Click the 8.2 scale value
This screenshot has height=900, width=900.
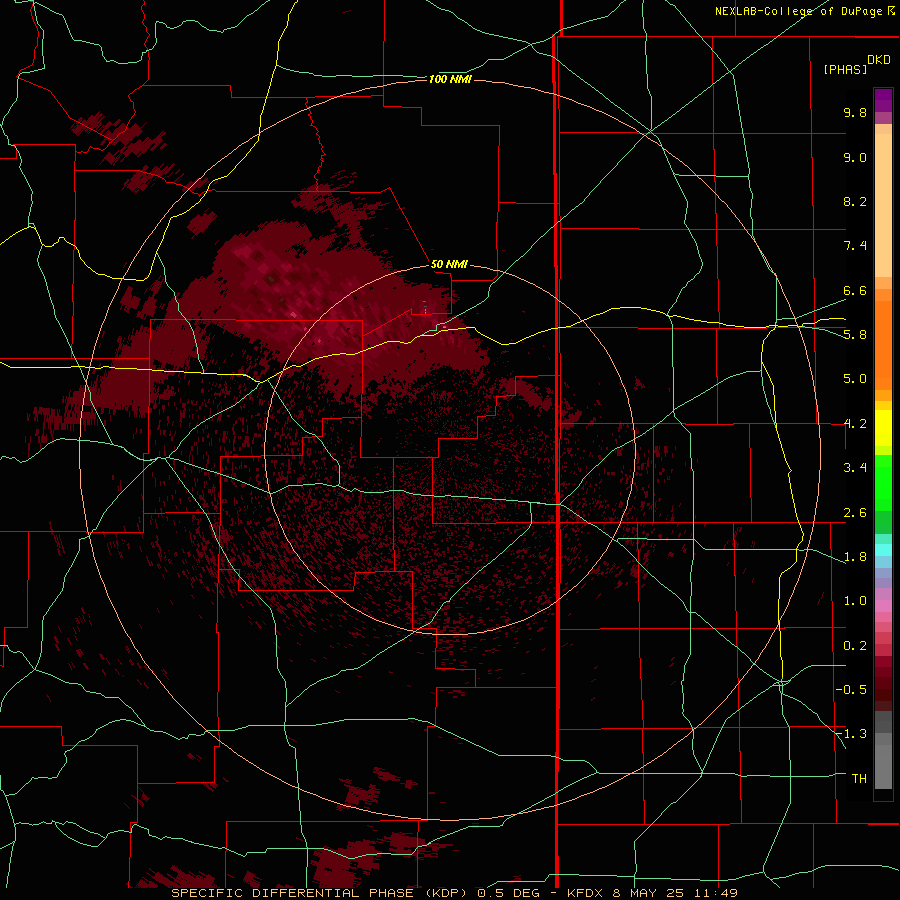coord(855,201)
